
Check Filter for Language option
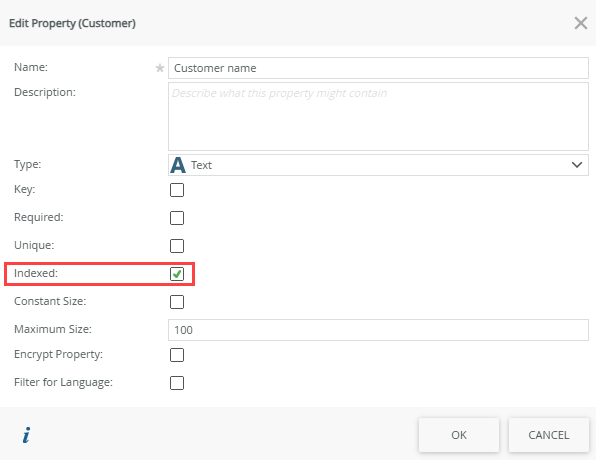click(177, 383)
